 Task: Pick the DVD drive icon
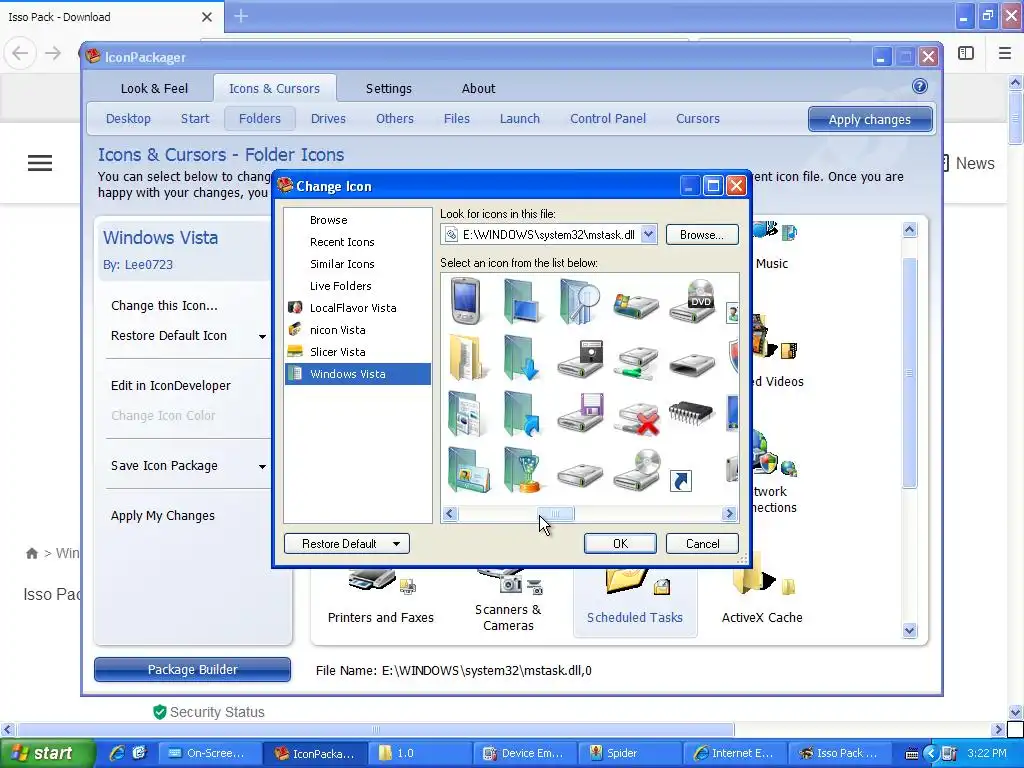tap(693, 301)
